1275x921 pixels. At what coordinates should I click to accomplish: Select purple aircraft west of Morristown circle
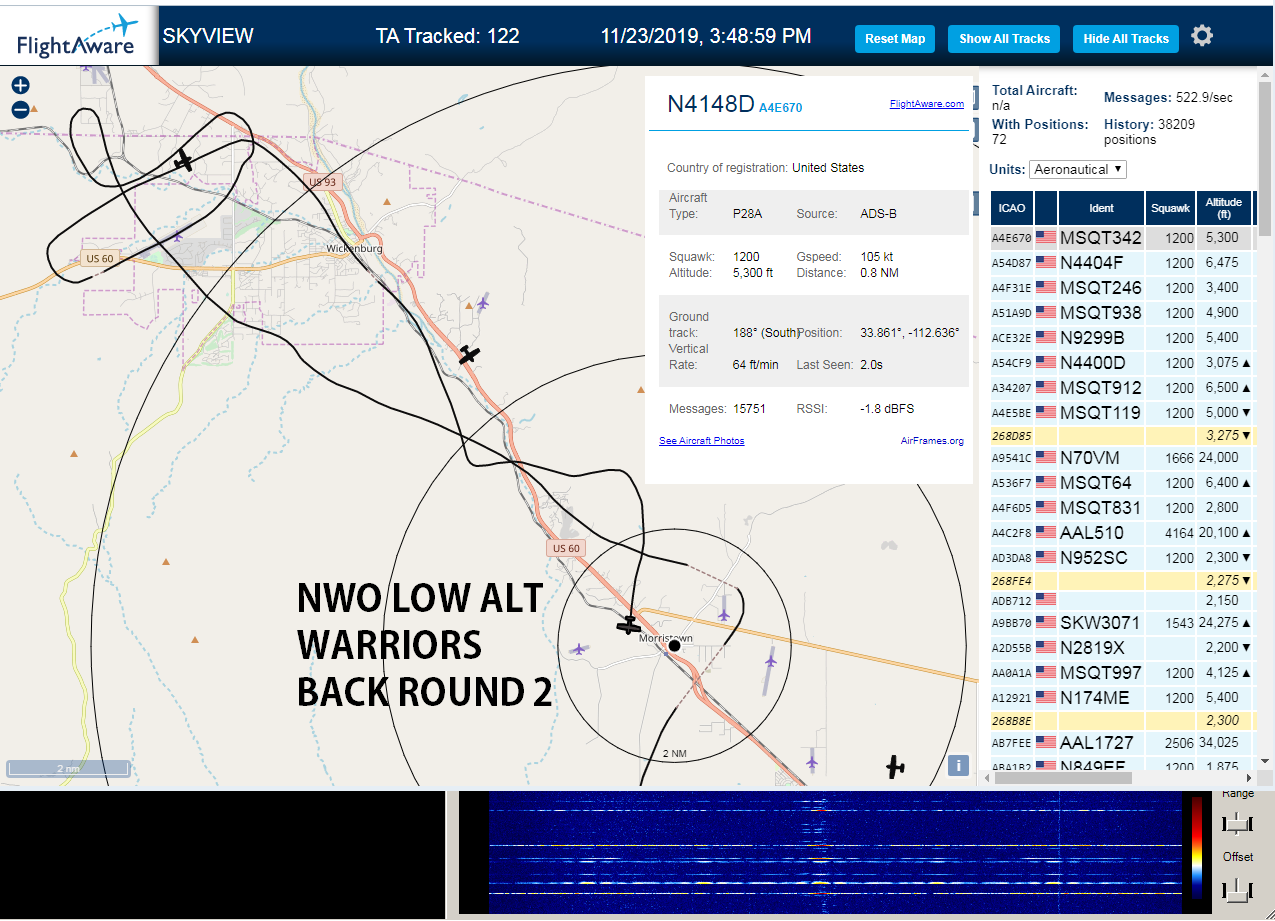pos(578,649)
